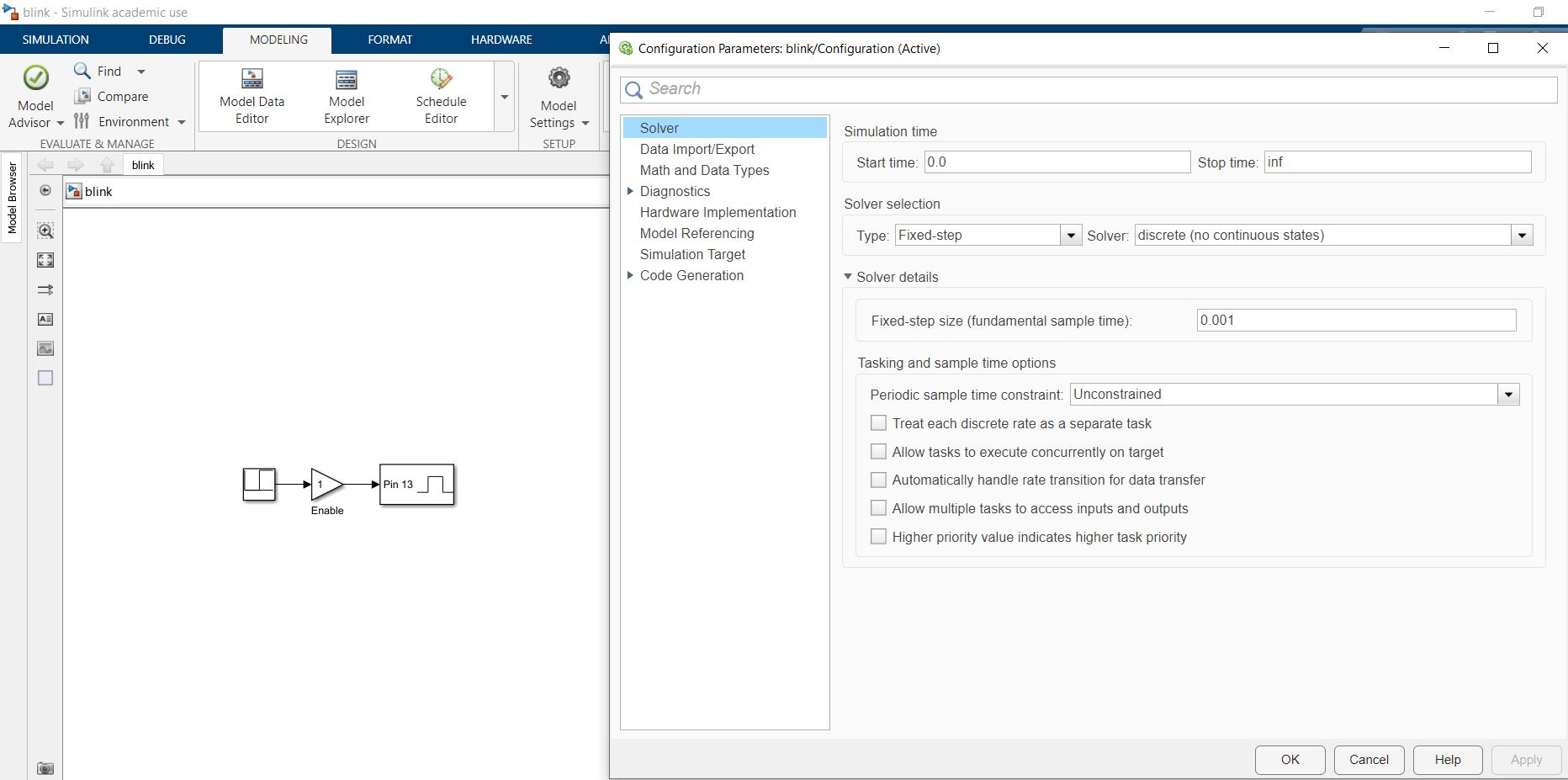
Task: Select the blink model tab
Action: click(x=143, y=165)
